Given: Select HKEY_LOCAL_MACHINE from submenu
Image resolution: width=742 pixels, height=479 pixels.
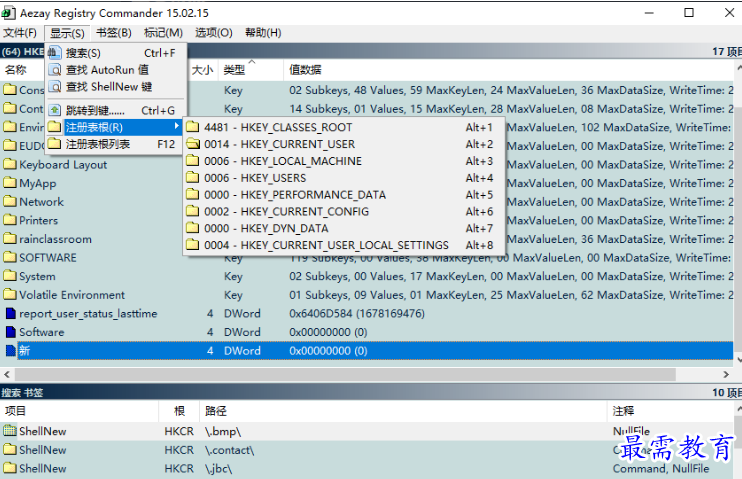Looking at the screenshot, I should (344, 161).
